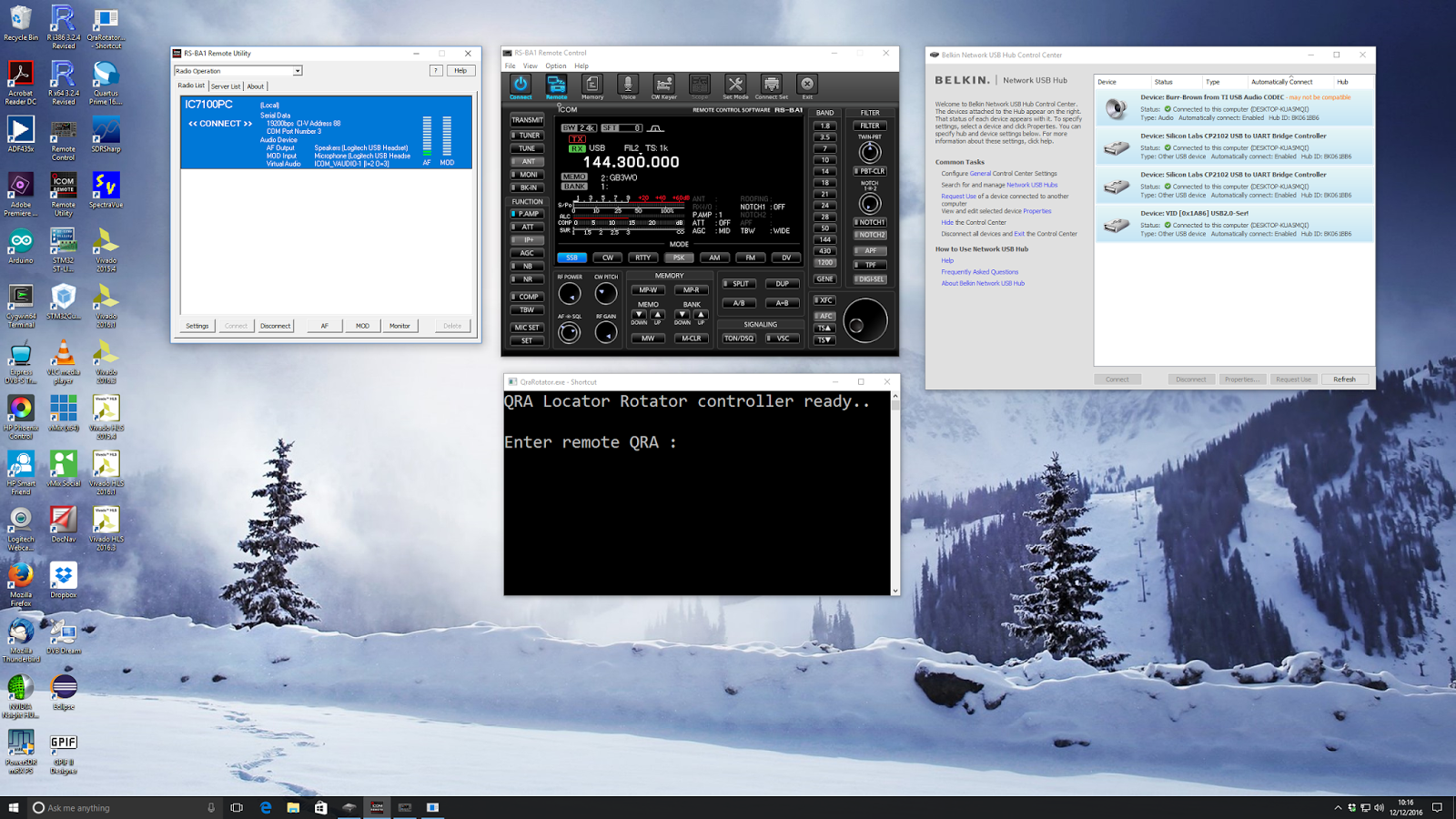This screenshot has width=1456, height=819.
Task: Click the Connect power icon in RS-BA1 toolbar
Action: coord(521,86)
